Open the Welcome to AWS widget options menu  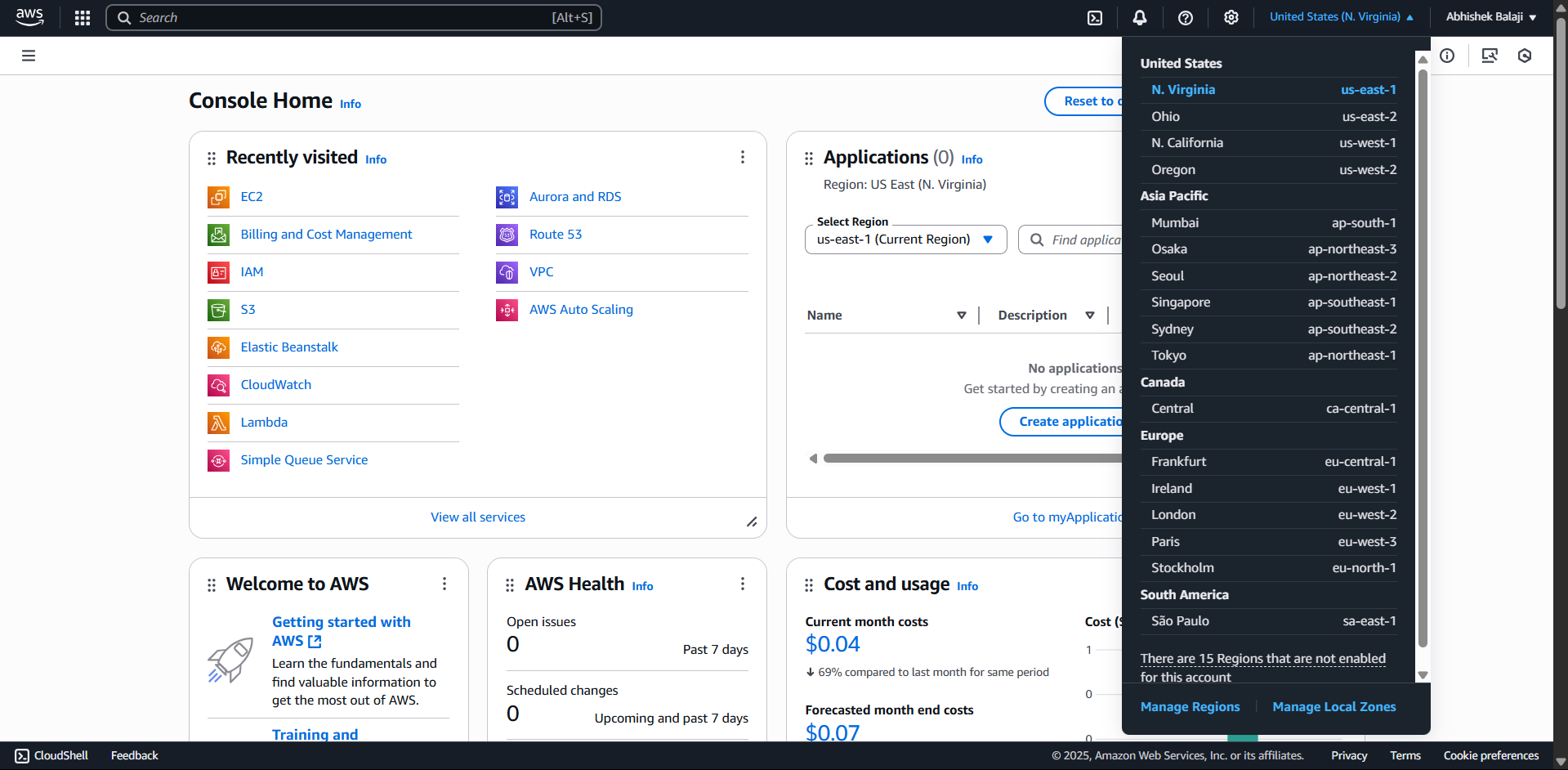click(x=444, y=584)
